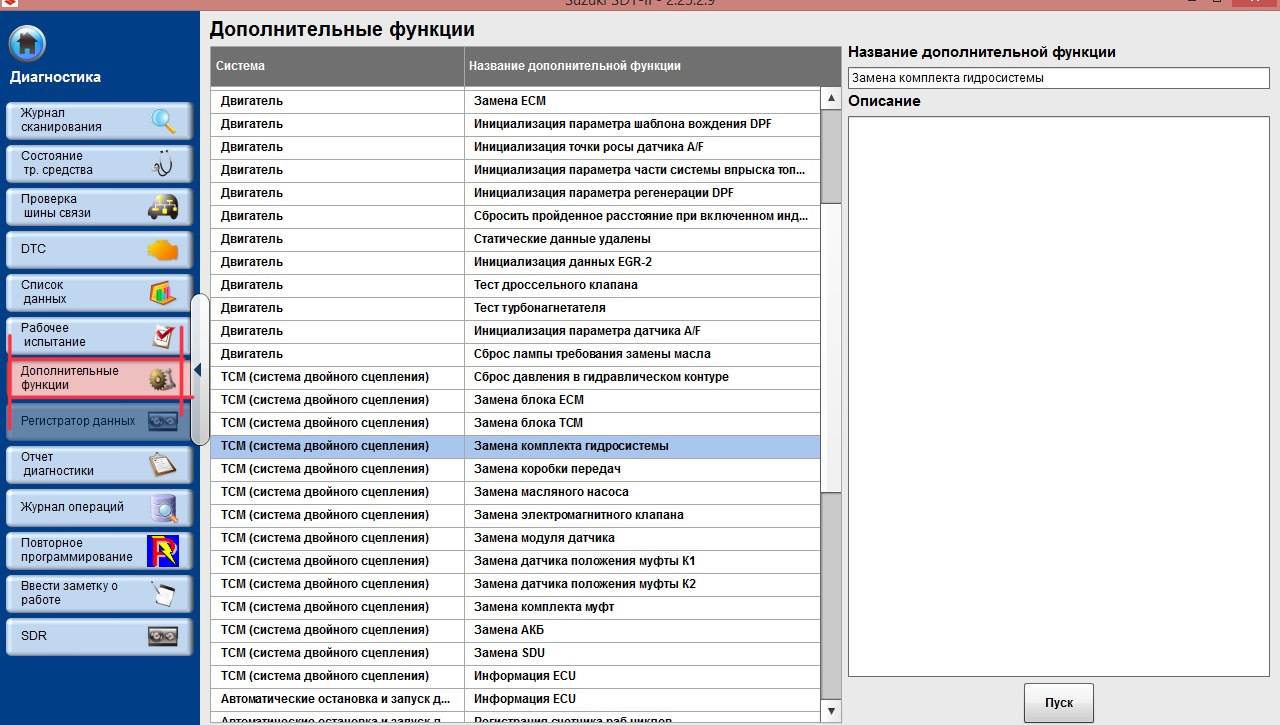Click Название дополнительной функции input field

pyautogui.click(x=1058, y=78)
